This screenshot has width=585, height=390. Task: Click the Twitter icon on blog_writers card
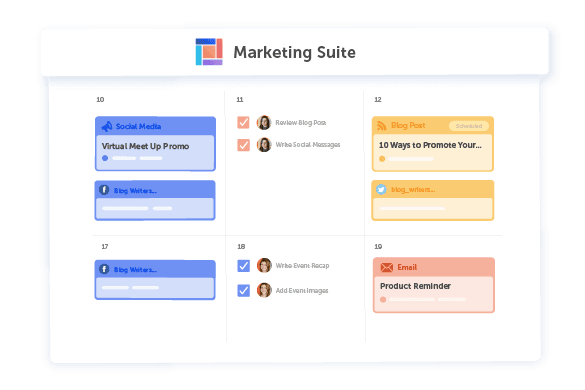(381, 190)
